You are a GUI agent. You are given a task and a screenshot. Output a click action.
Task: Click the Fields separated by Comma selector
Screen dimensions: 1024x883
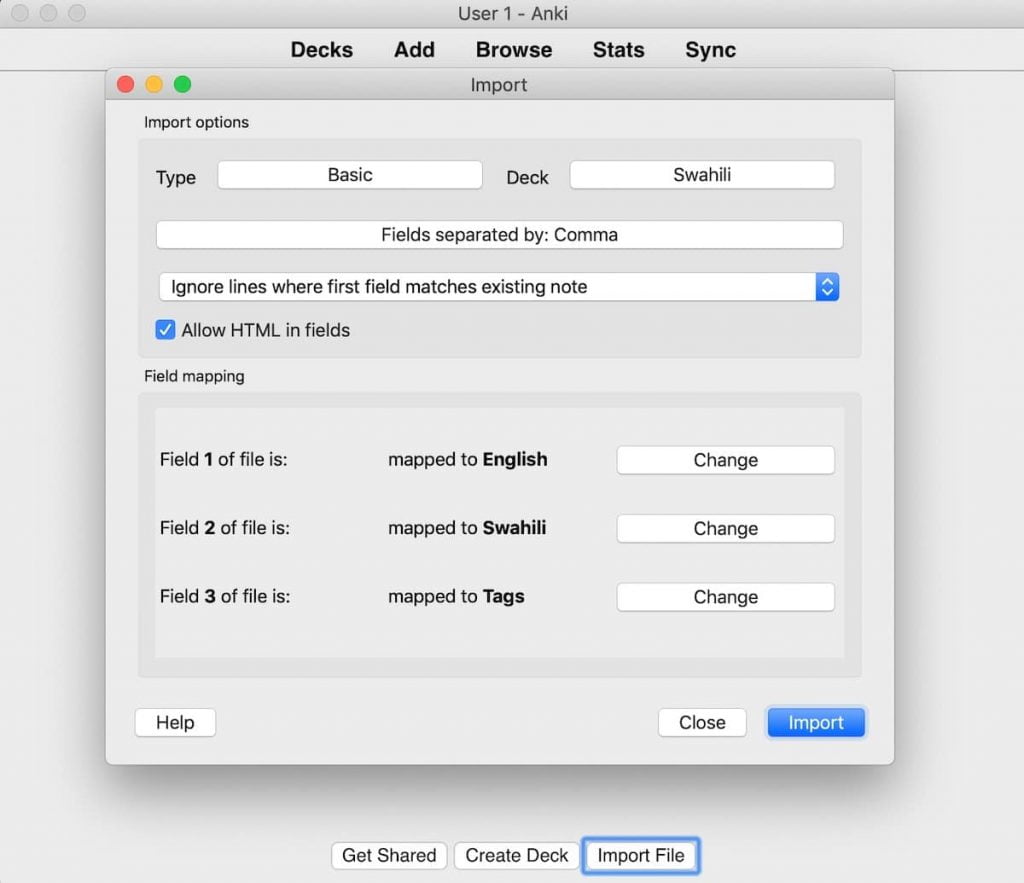click(x=499, y=234)
